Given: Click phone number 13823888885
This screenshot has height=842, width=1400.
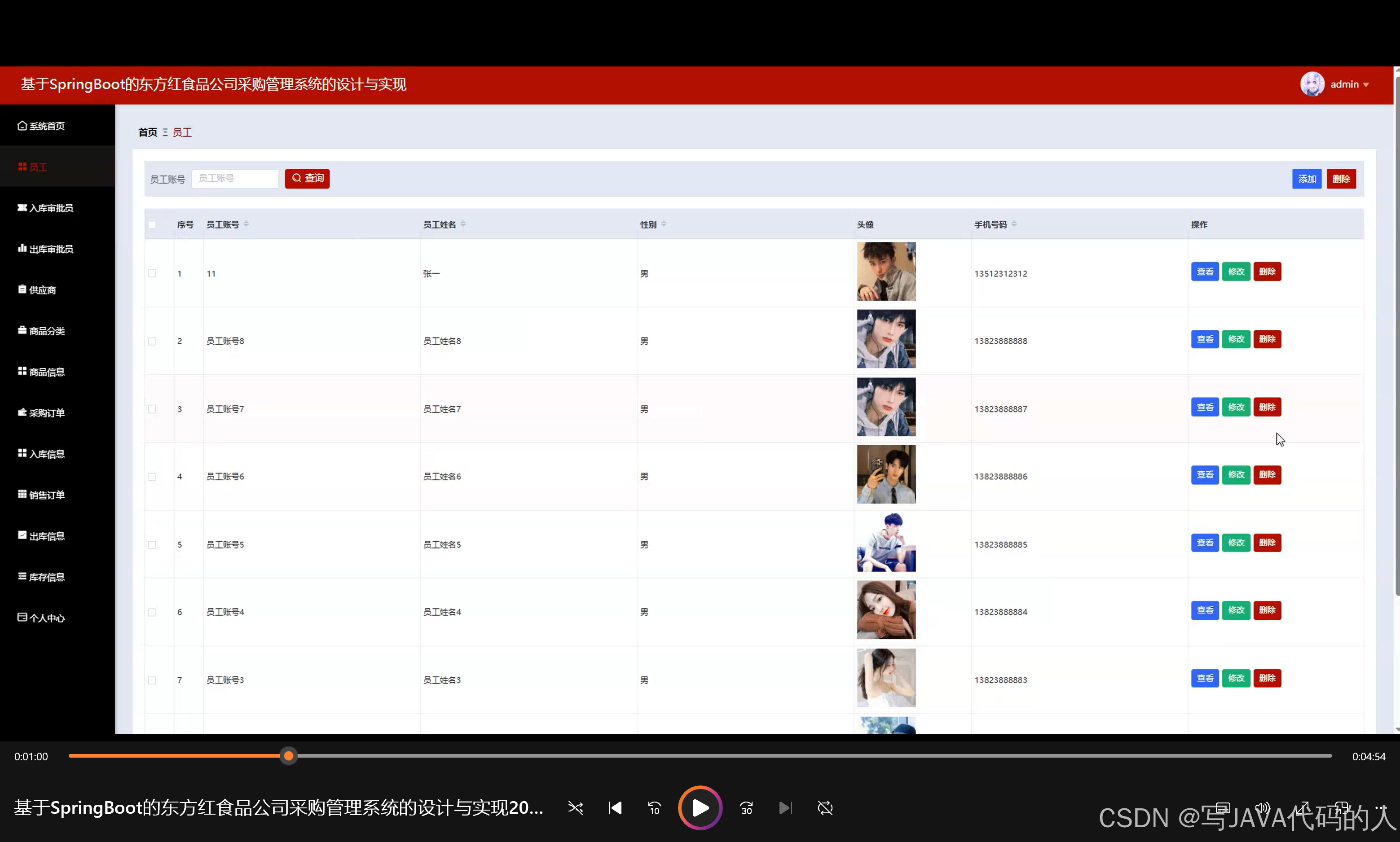Looking at the screenshot, I should coord(1000,544).
